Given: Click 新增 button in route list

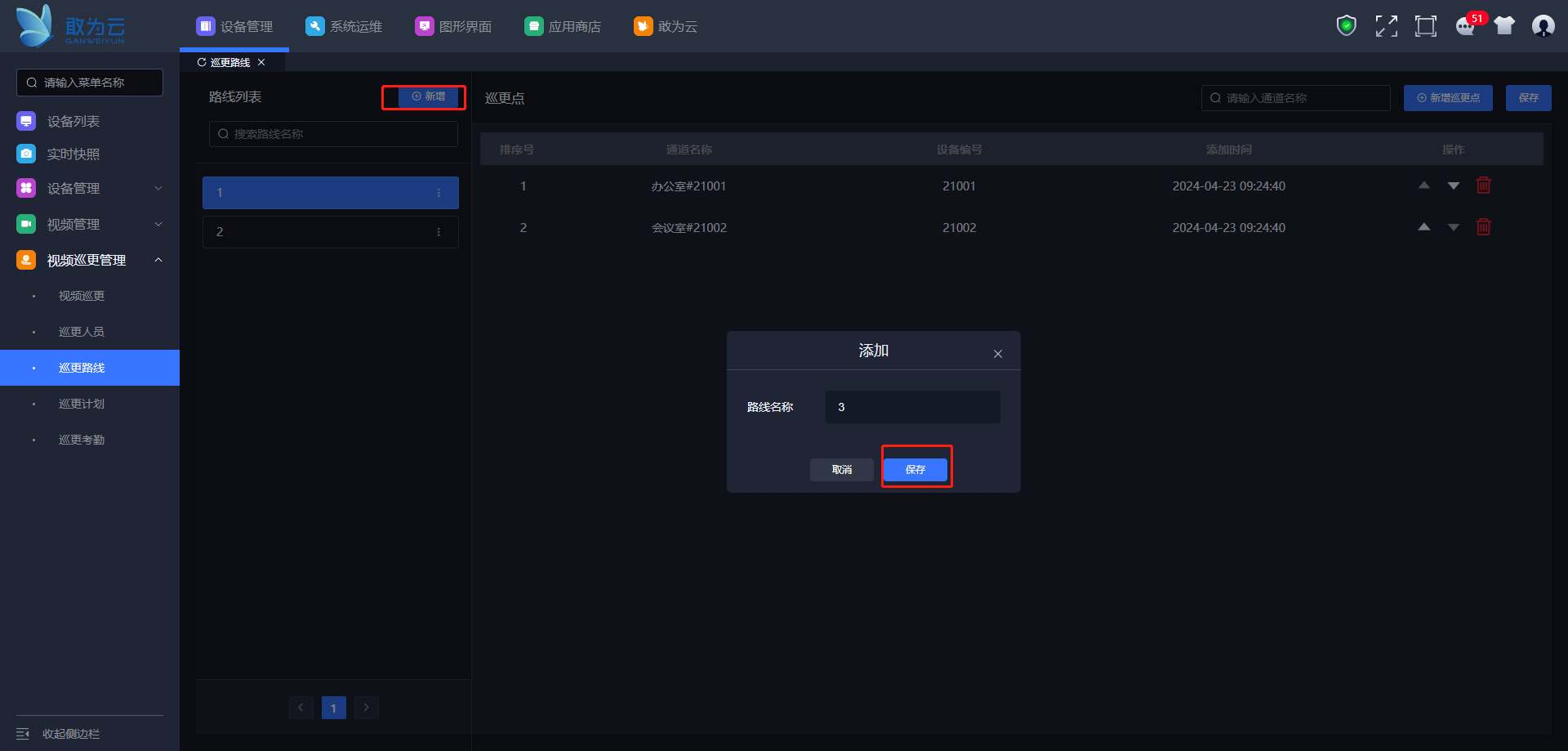Looking at the screenshot, I should pos(429,96).
